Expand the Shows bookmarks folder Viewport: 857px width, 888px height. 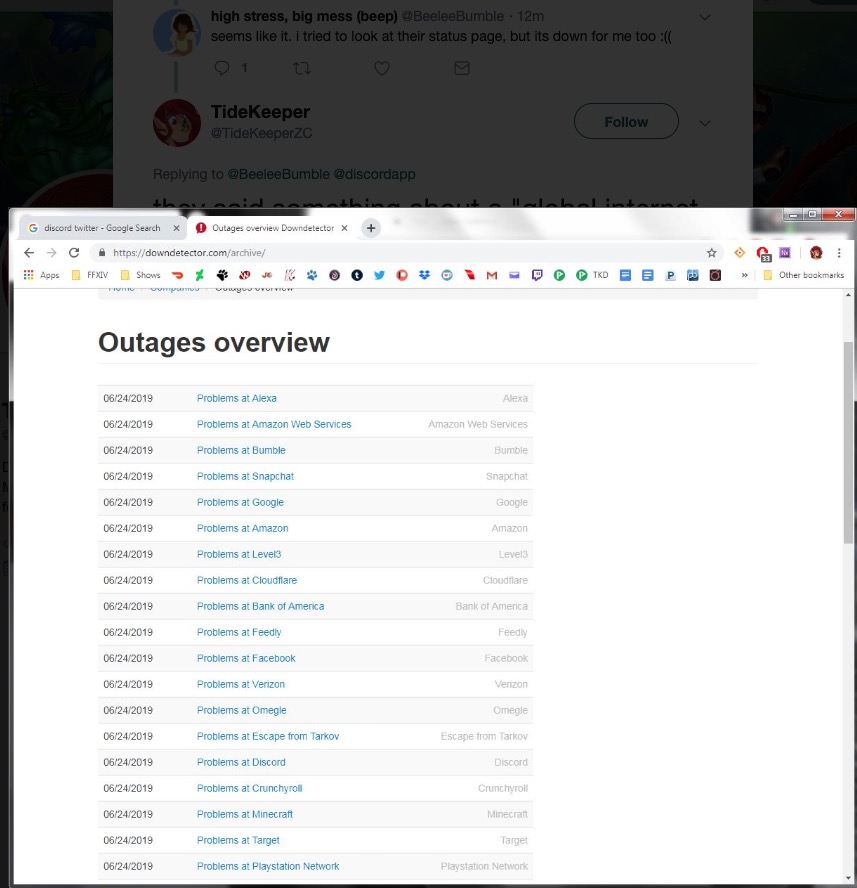[x=141, y=275]
